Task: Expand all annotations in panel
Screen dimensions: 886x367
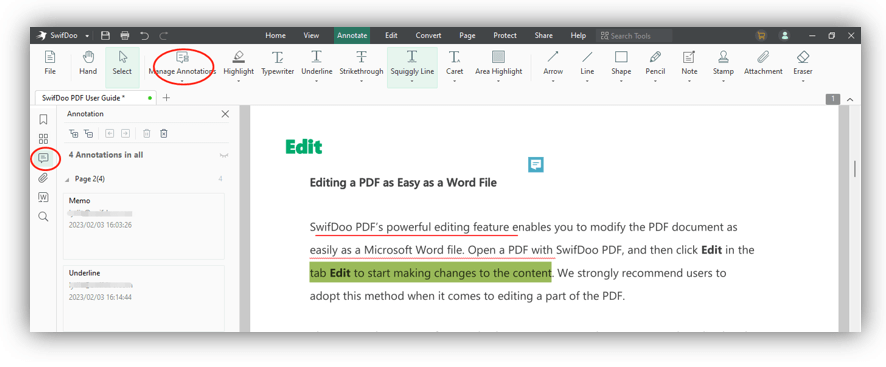Action: (x=73, y=133)
